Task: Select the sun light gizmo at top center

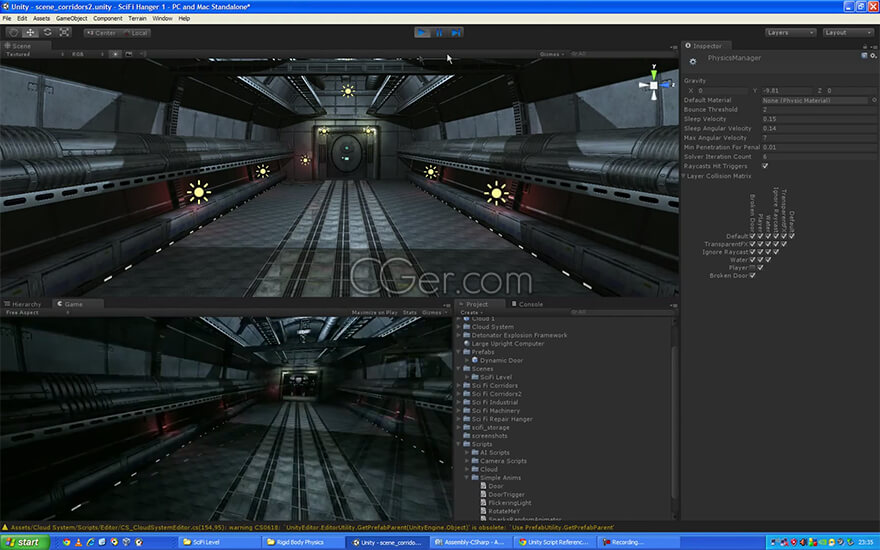Action: (x=348, y=90)
